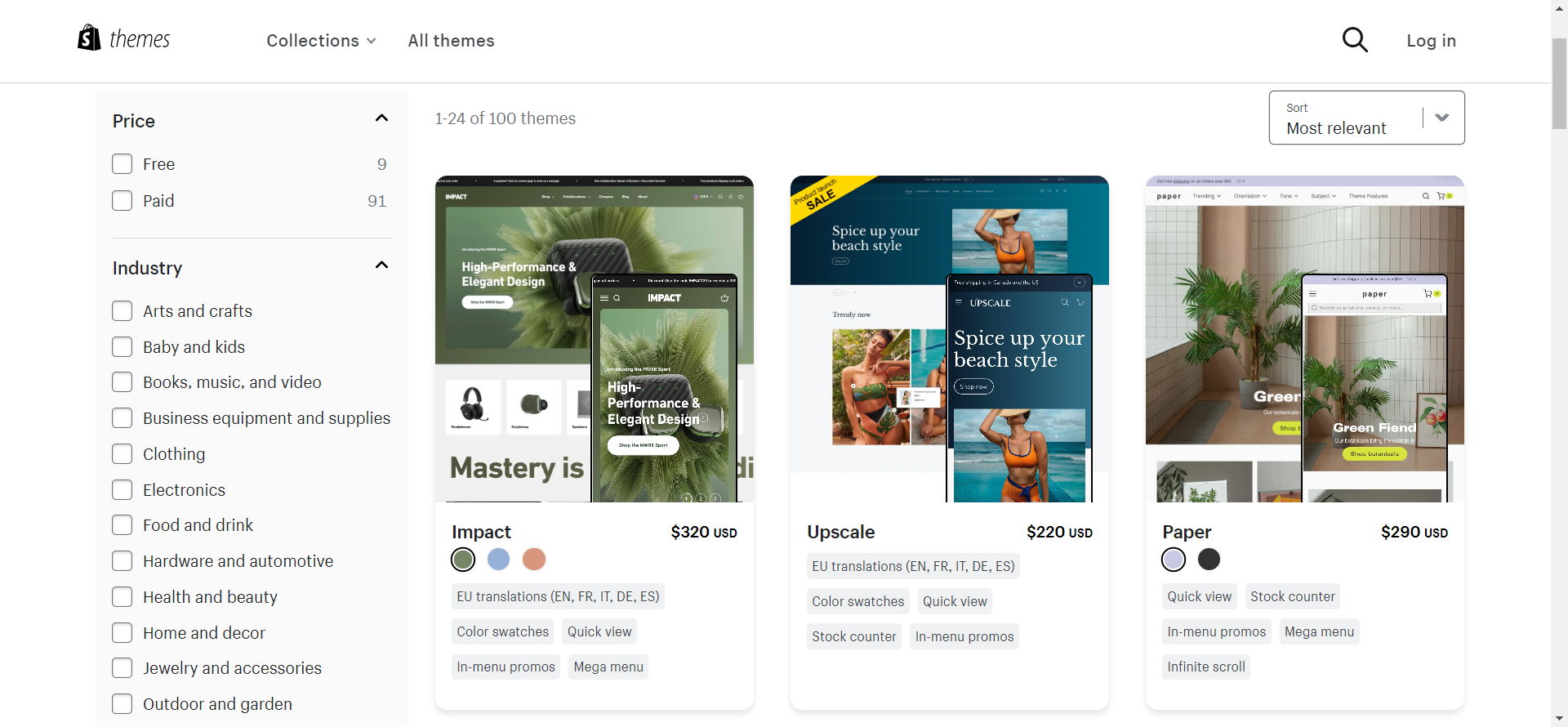
Task: Click the page scrollbar down arrow
Action: point(1560,719)
